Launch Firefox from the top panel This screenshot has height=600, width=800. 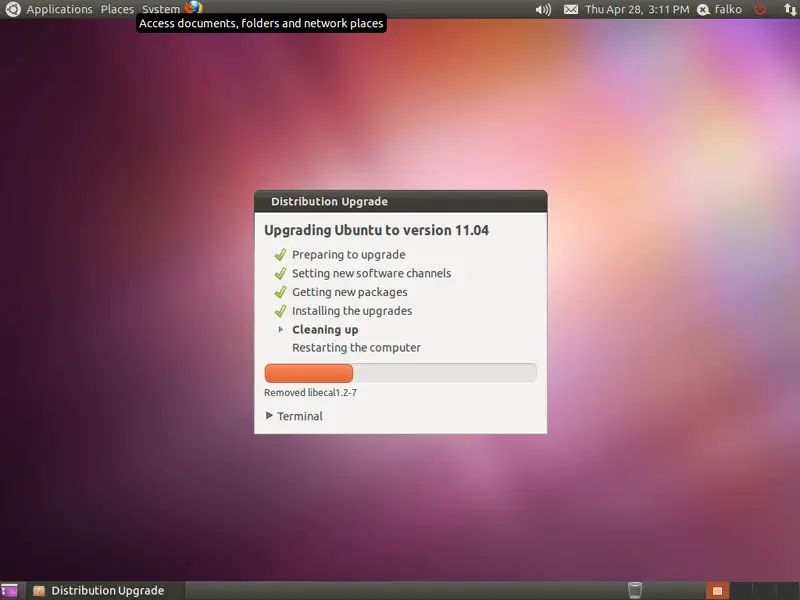click(x=193, y=7)
